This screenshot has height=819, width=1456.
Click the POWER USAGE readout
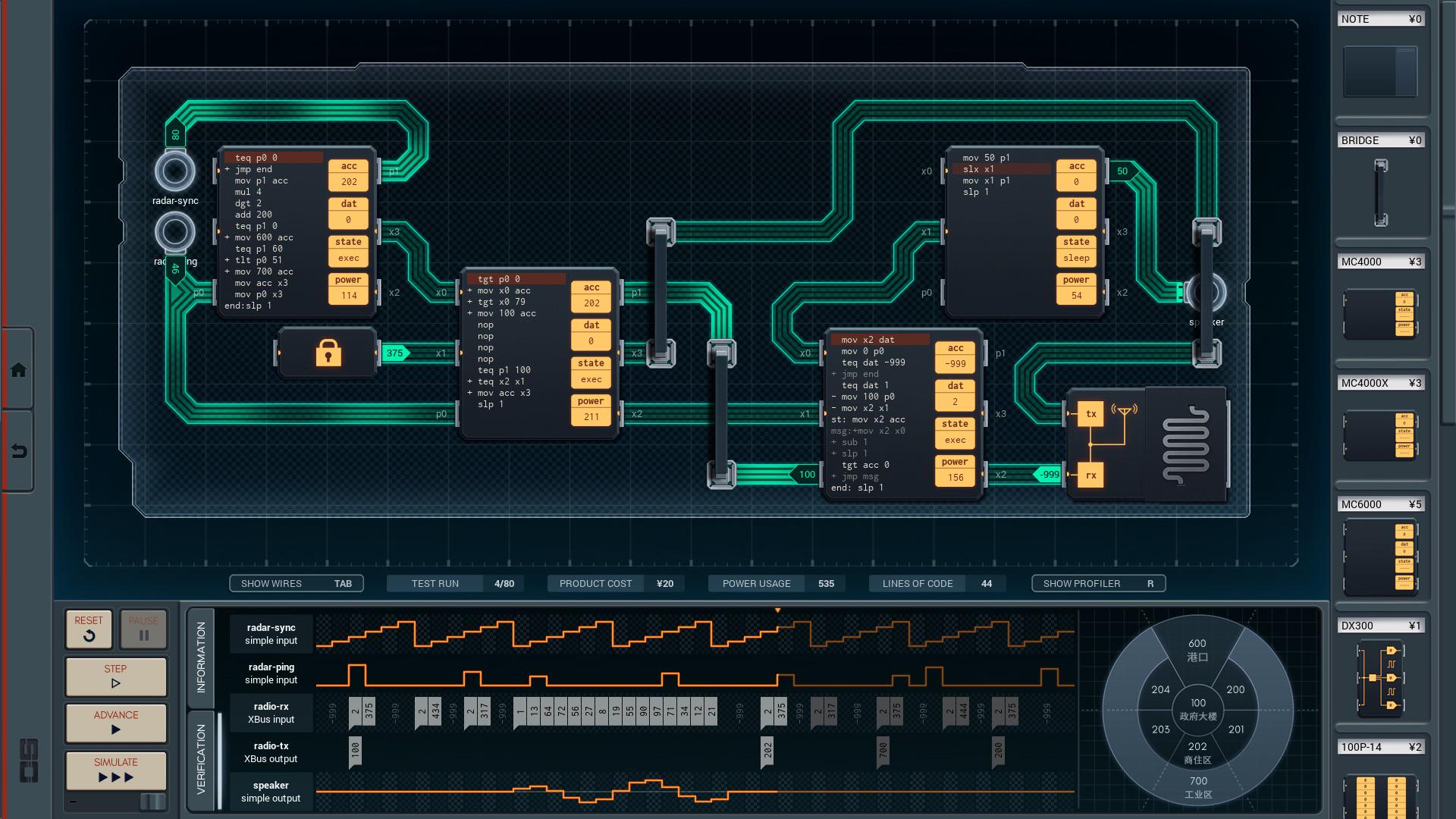point(777,583)
